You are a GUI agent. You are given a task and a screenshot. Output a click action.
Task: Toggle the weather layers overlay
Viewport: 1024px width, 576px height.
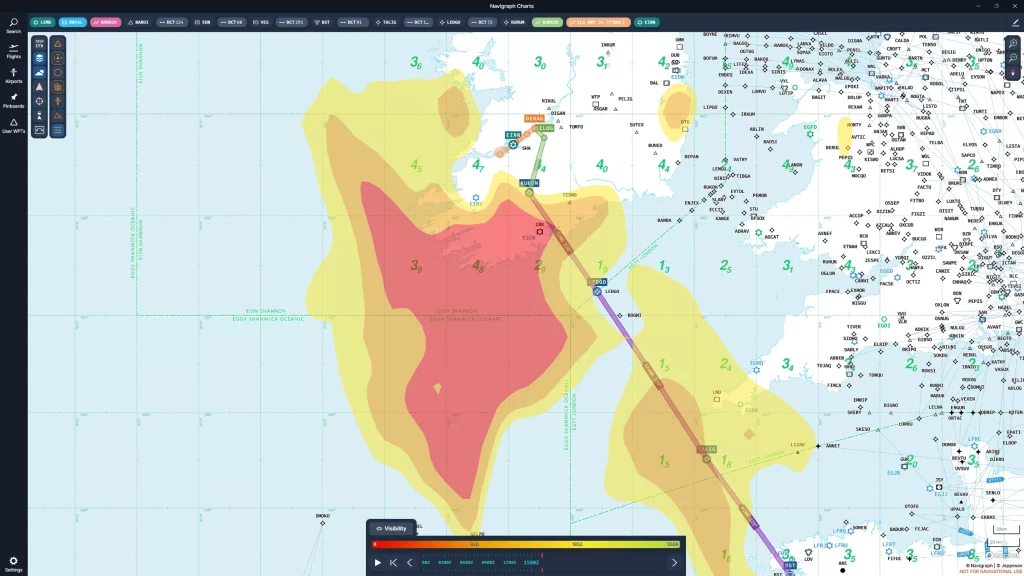click(x=38, y=57)
